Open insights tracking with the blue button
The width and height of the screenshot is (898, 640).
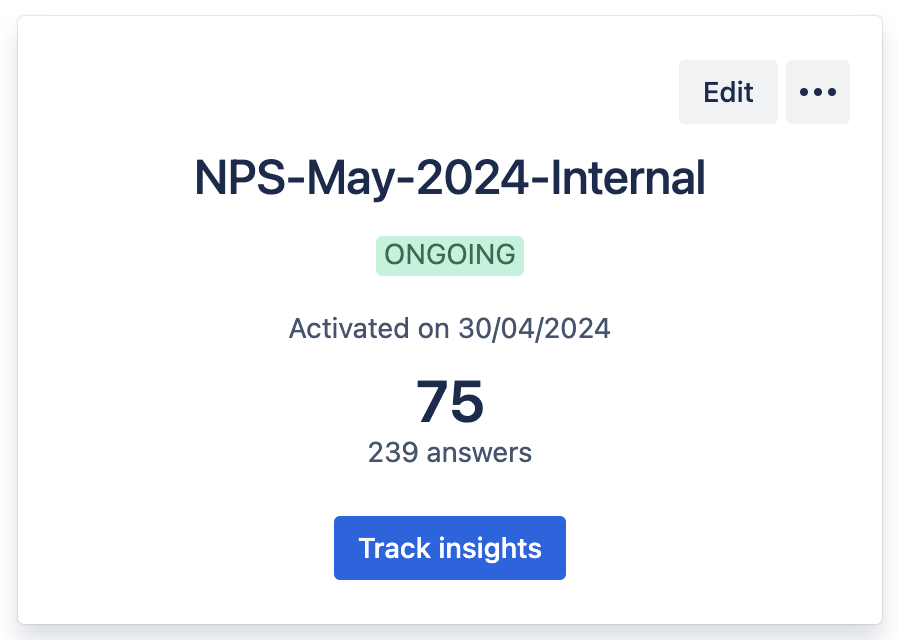click(450, 548)
